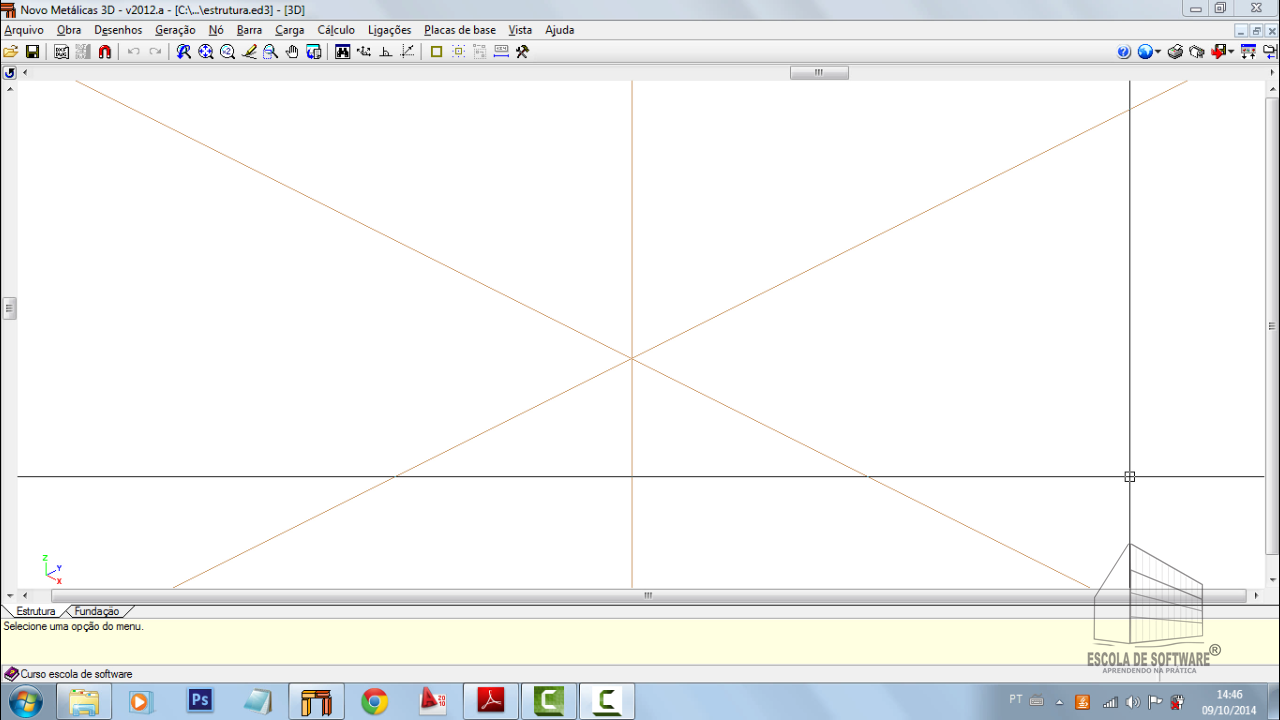Screen dimensions: 1280x720
Task: Select the pan hand tool
Action: point(292,52)
